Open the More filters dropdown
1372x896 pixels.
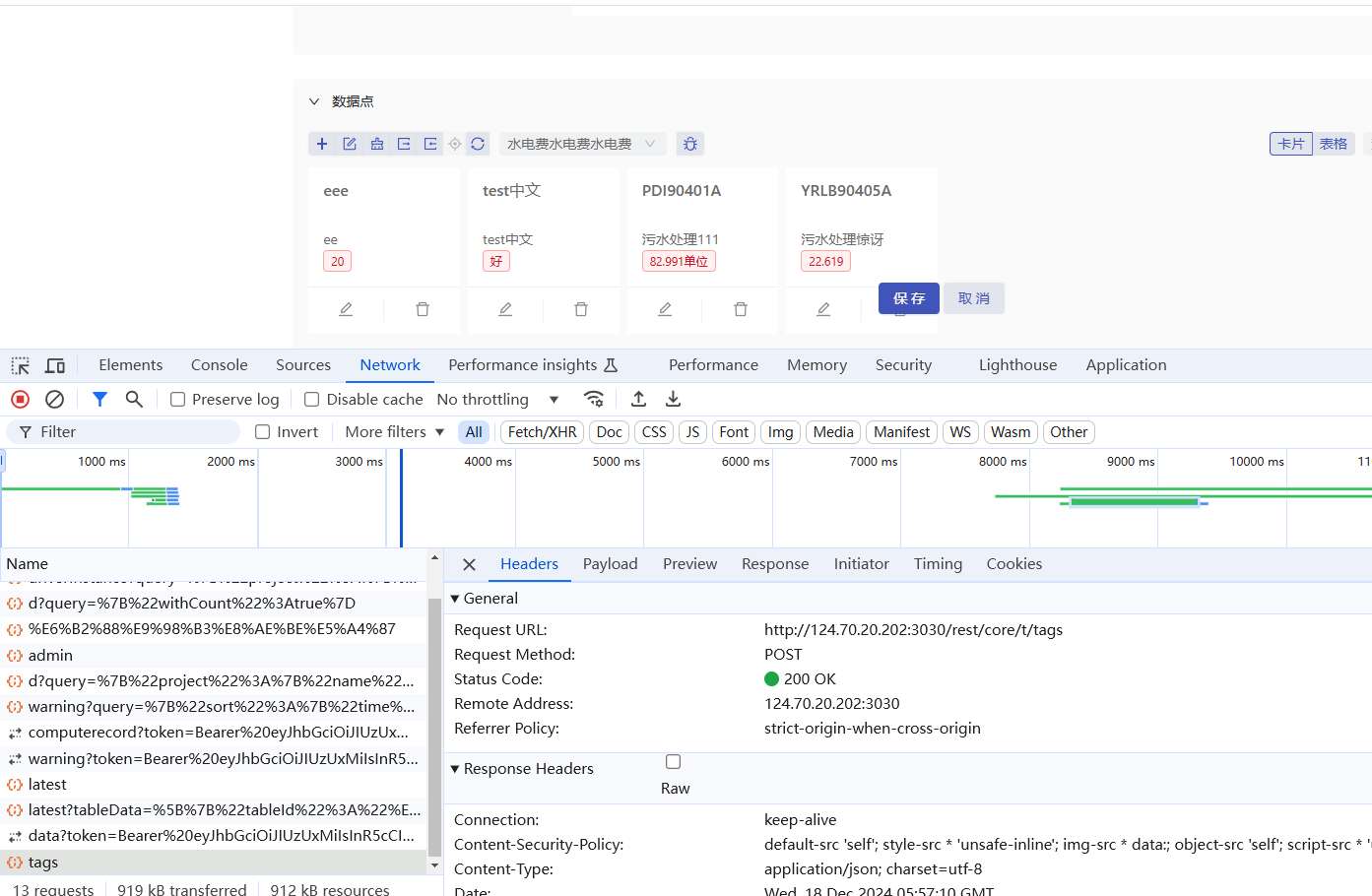click(x=394, y=431)
